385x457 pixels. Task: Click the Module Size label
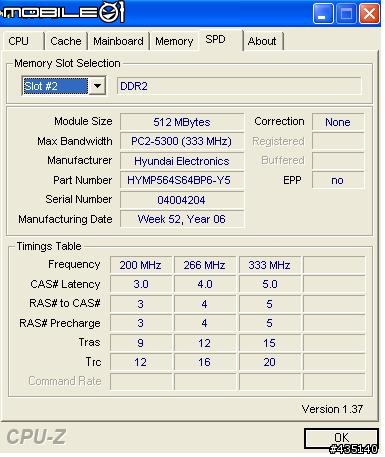[x=83, y=121]
